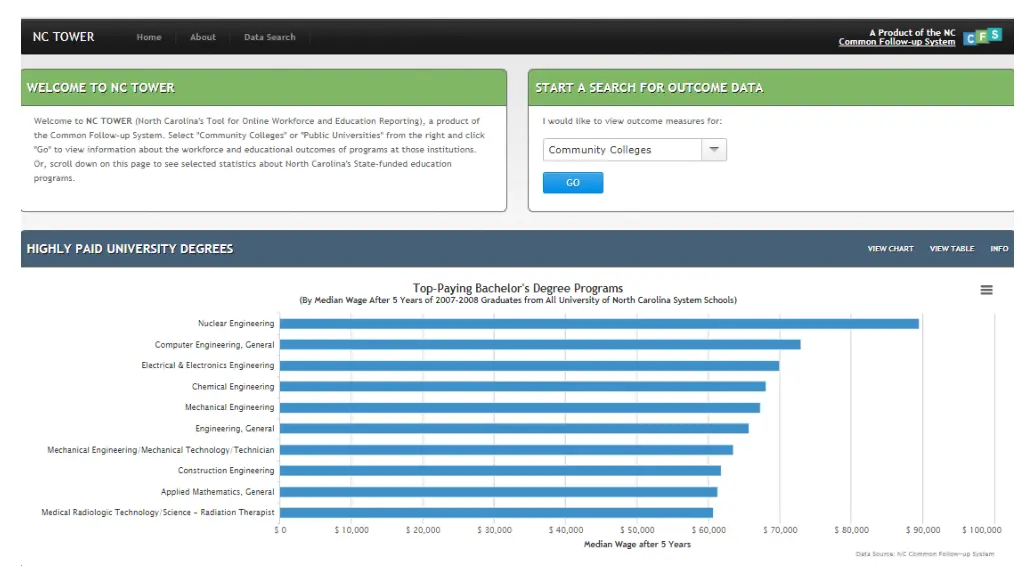
Task: Click the 'Data Source: NC Common Follow-up System' credit
Action: point(925,554)
